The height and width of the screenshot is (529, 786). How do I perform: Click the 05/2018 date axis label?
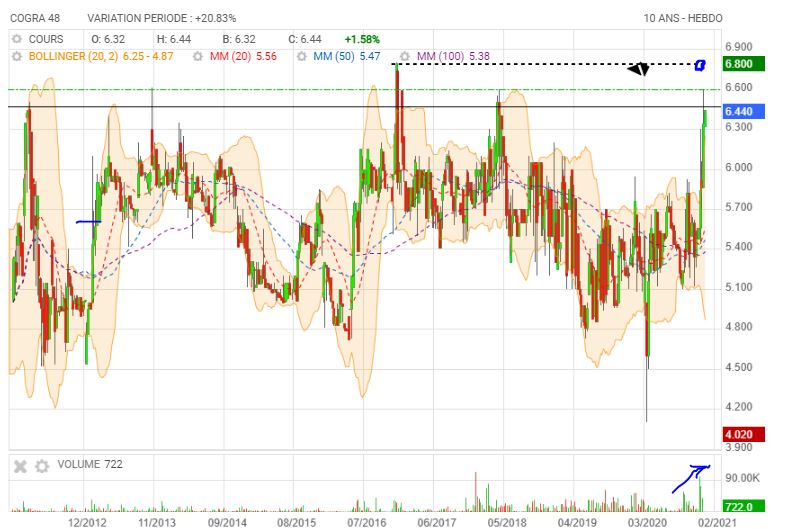point(507,522)
